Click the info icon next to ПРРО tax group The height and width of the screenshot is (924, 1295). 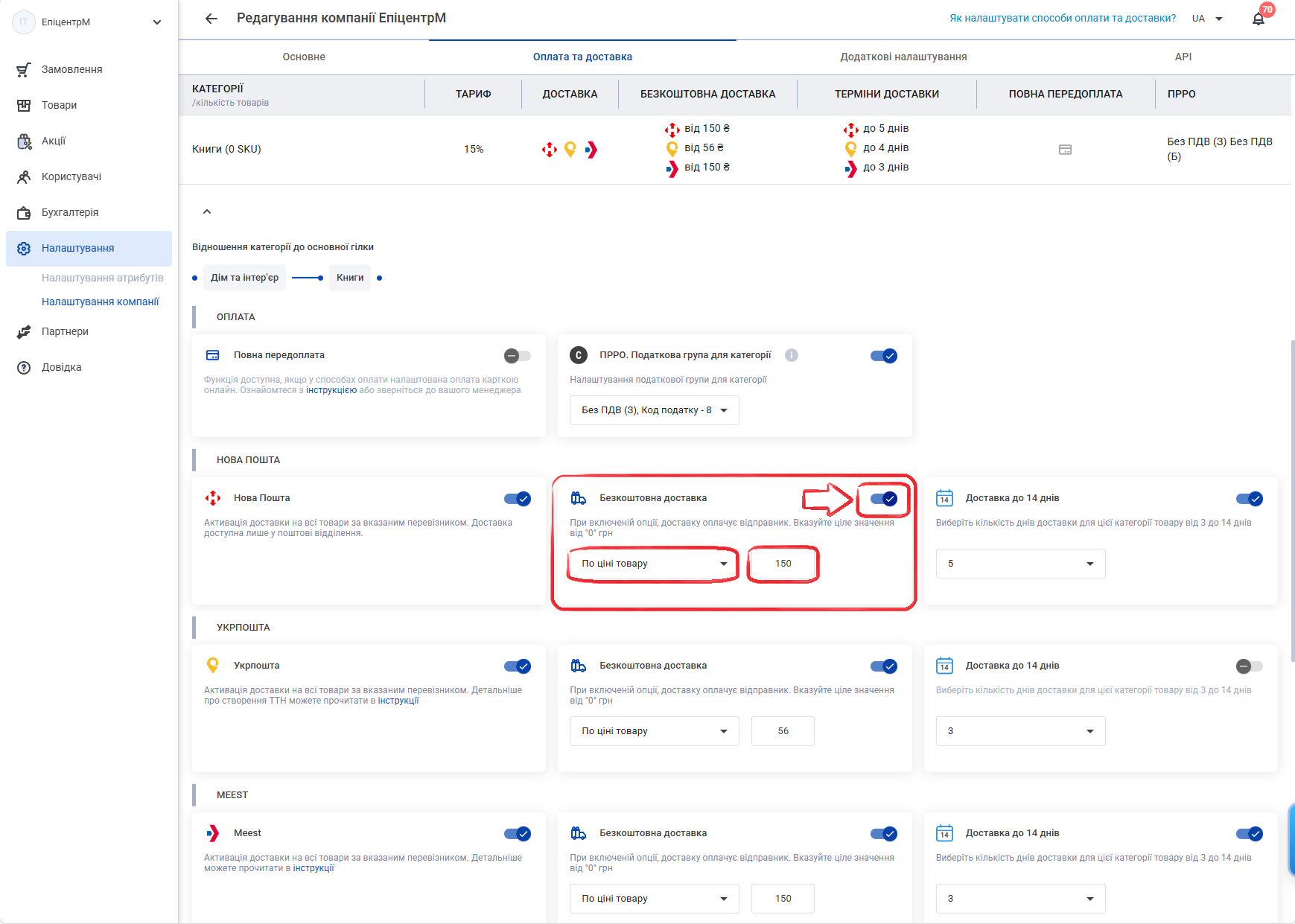click(792, 355)
